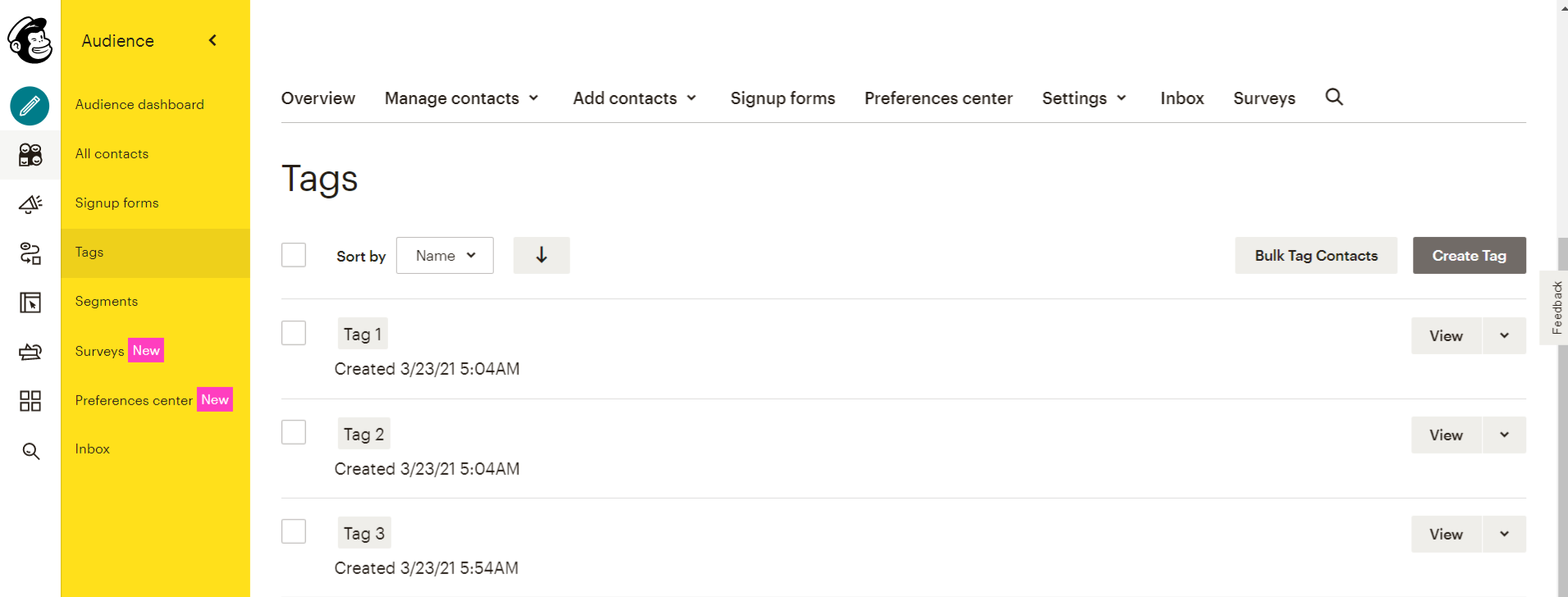Click the Create Tag button
Screen dimensions: 1568x597
tap(1468, 255)
